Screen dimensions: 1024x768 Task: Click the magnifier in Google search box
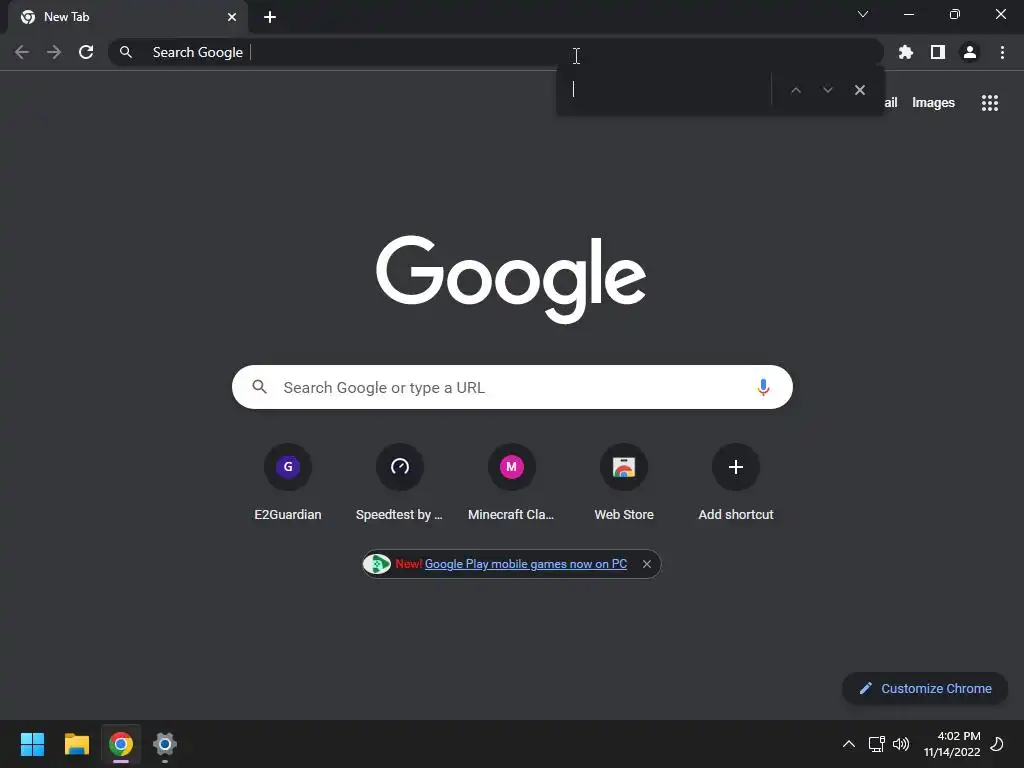point(259,387)
